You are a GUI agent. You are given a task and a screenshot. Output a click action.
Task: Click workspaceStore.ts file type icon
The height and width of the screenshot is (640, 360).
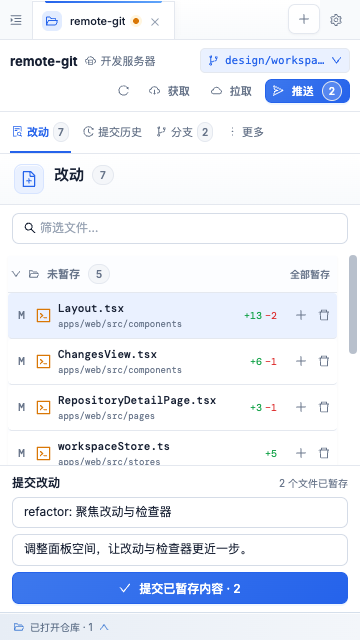(43, 453)
